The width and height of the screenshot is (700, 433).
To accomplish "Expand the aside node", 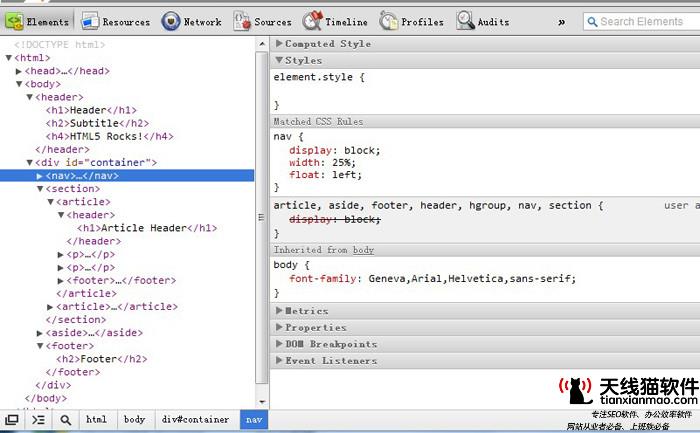I will coord(39,333).
